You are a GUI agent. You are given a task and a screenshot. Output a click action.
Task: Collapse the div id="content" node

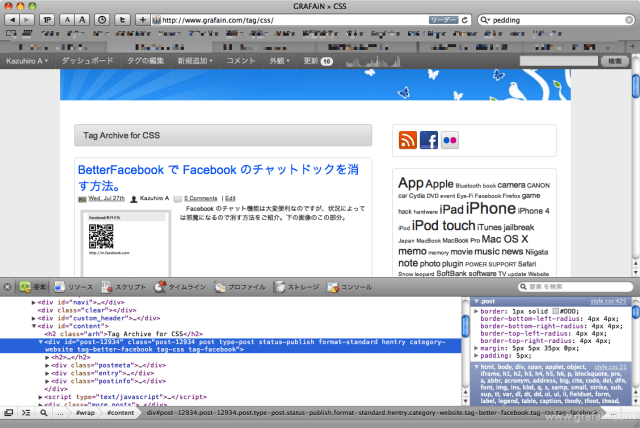tap(33, 326)
